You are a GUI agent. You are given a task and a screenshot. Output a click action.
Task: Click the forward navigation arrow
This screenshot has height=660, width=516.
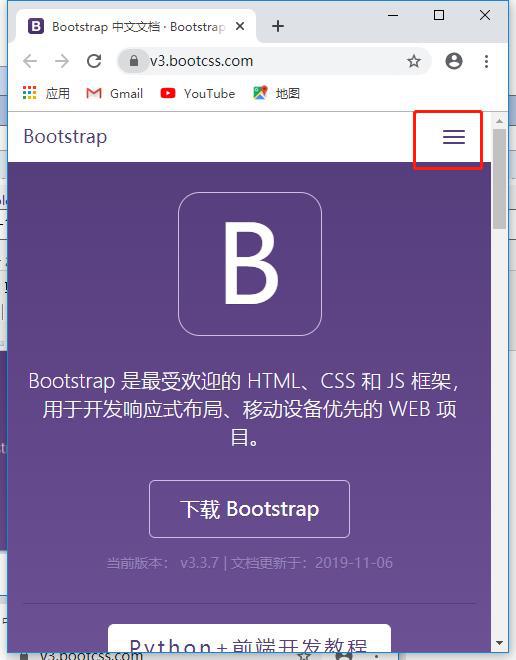coord(62,61)
